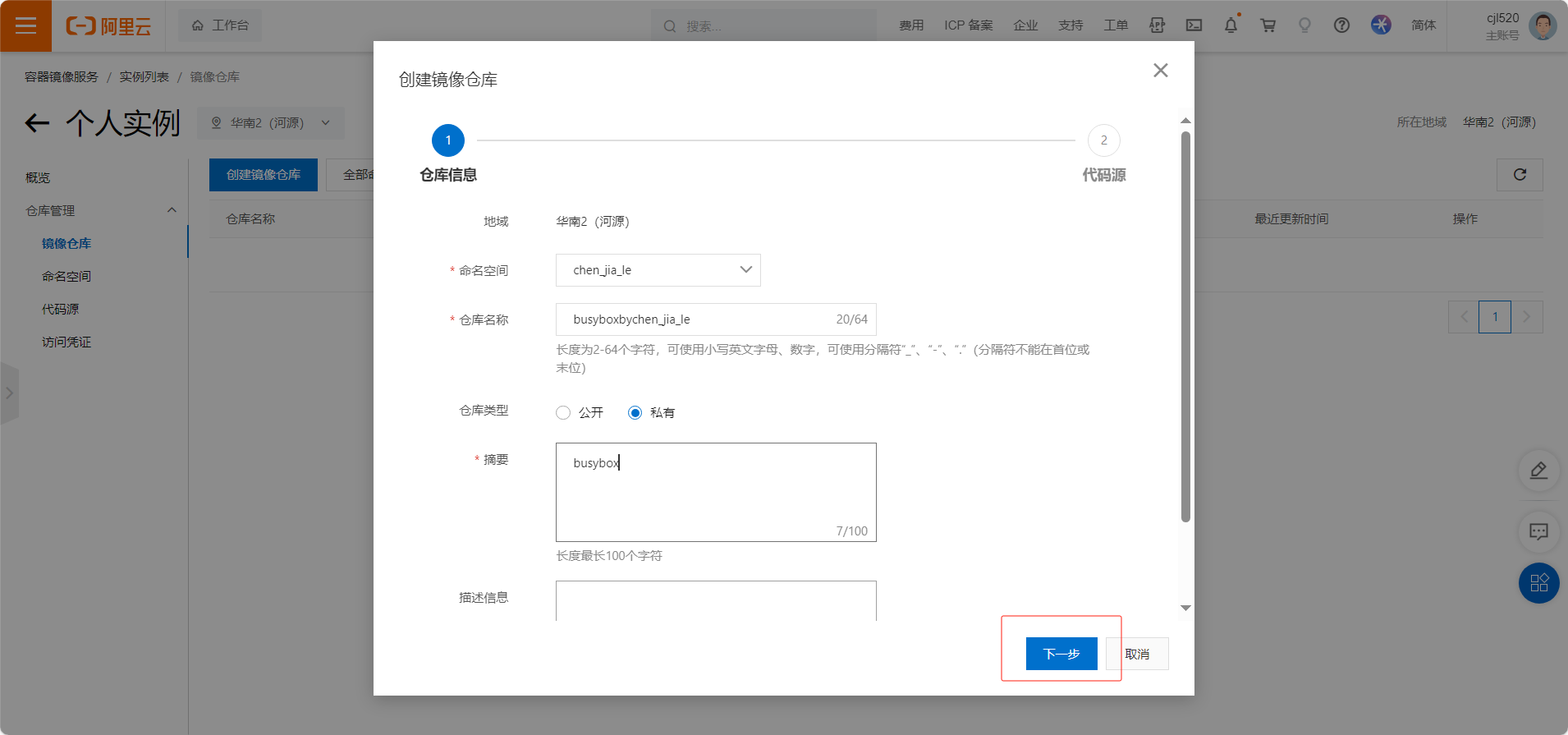Click the 仓库名称 column header
Viewport: 1568px width, 735px height.
click(250, 218)
